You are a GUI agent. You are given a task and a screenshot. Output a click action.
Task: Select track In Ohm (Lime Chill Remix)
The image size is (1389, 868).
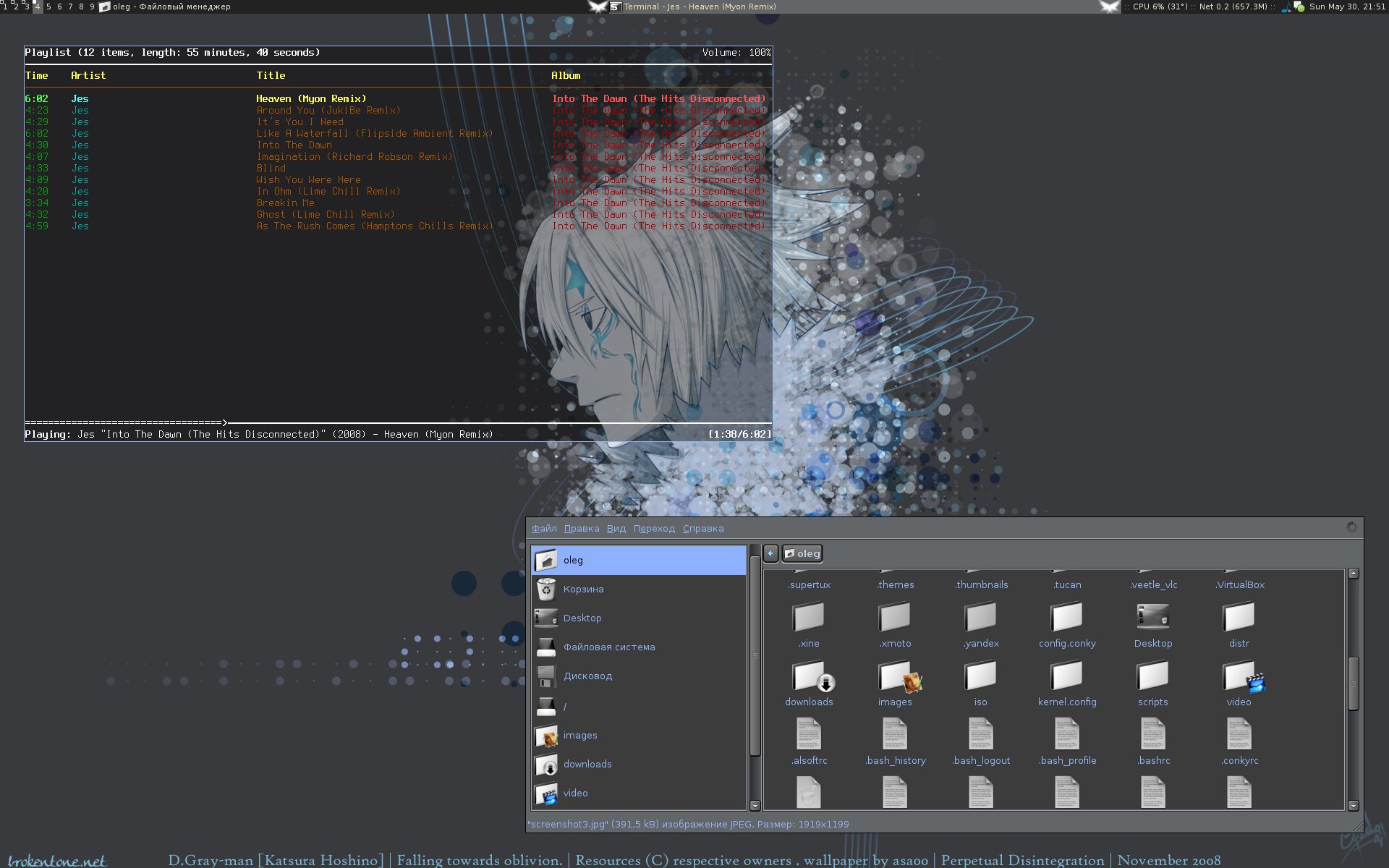328,191
